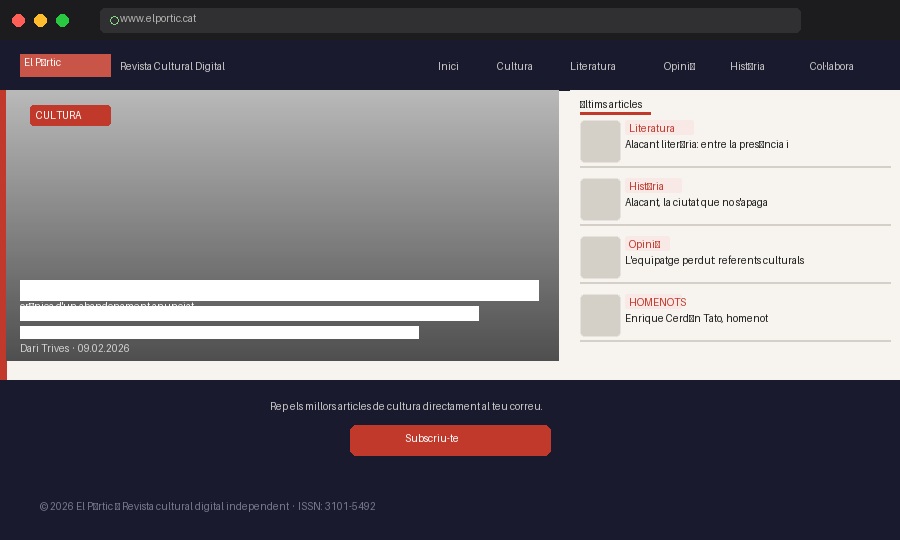
Task: Click the 'Últims articles' heading
Action: (x=611, y=104)
